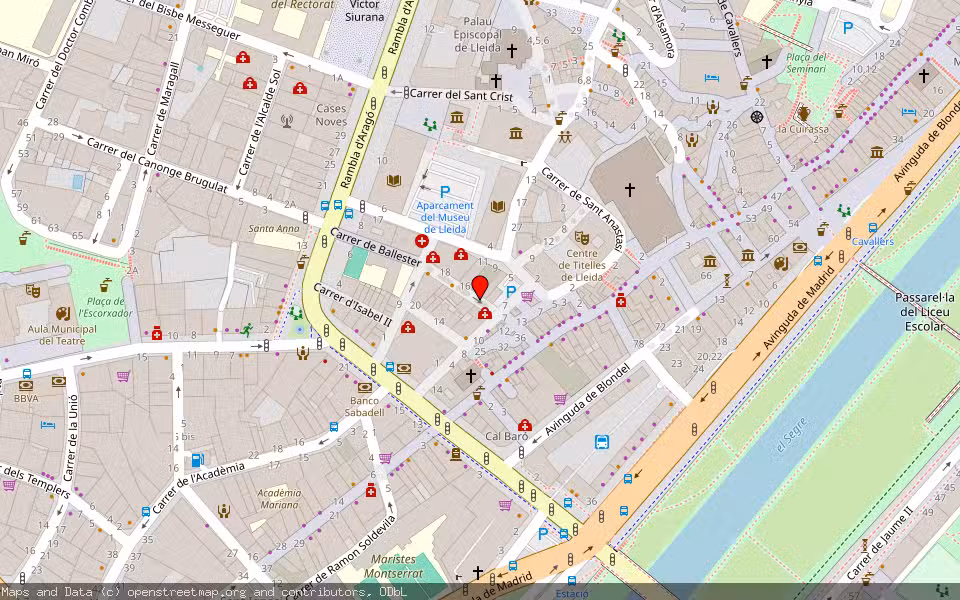Viewport: 960px width, 600px height.
Task: Select 'Carrer de la Unió' street label
Action: [70, 437]
